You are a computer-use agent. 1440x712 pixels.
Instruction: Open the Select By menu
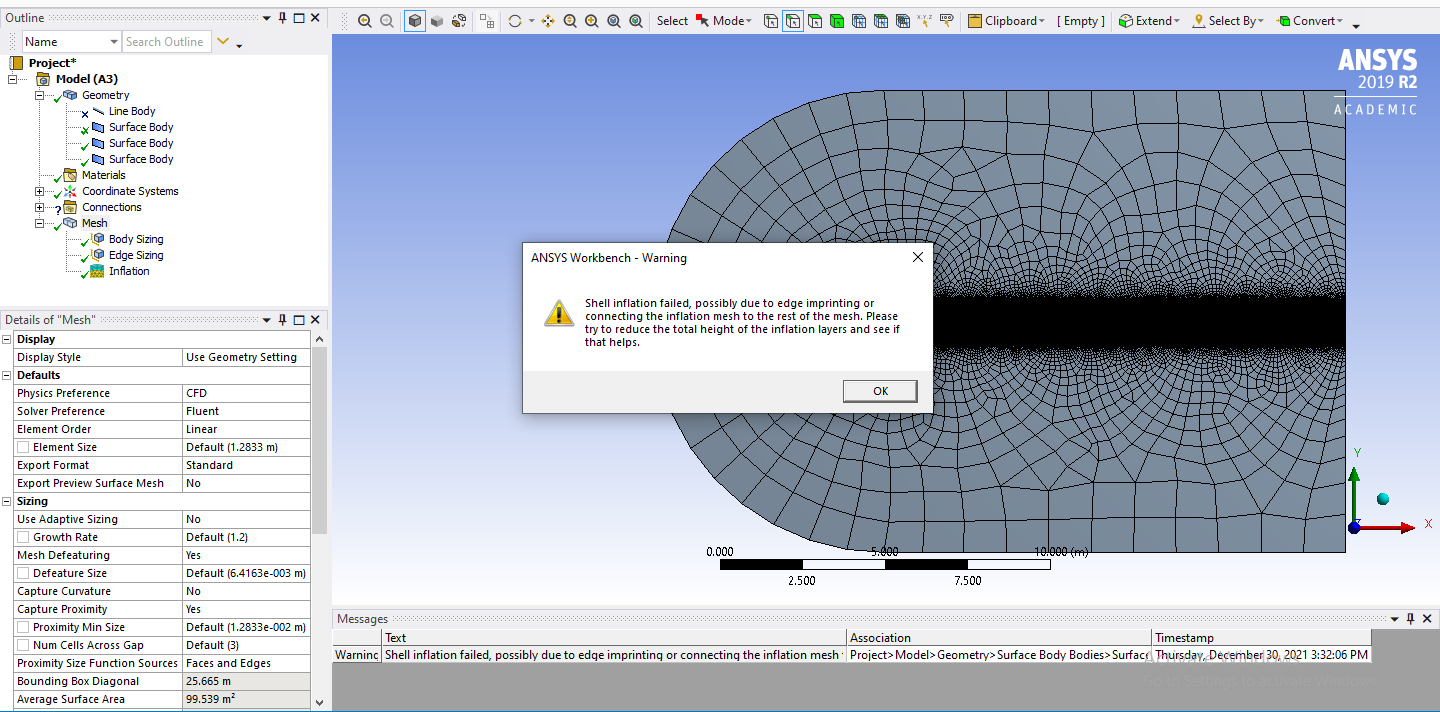(1229, 21)
